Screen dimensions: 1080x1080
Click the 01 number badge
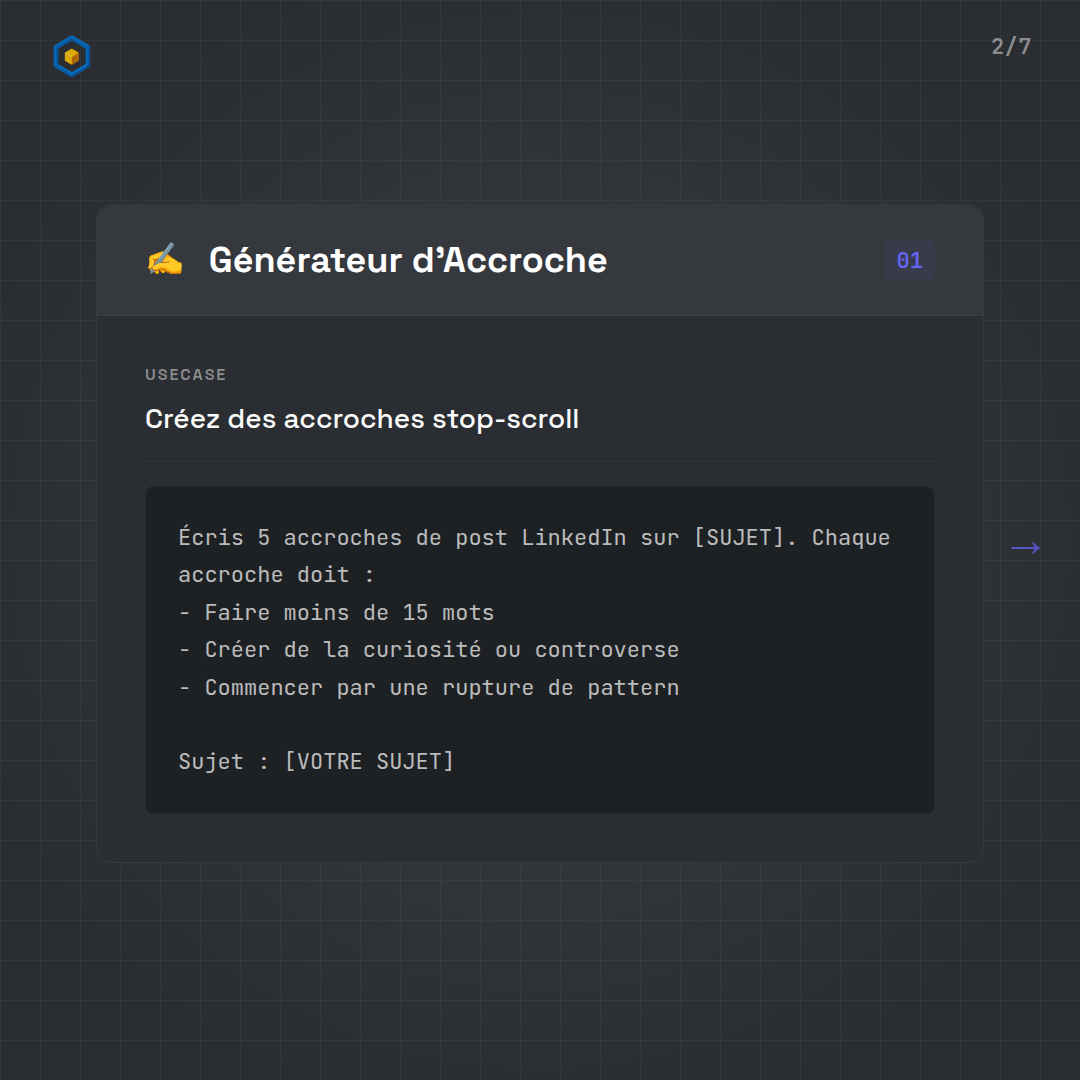click(909, 261)
